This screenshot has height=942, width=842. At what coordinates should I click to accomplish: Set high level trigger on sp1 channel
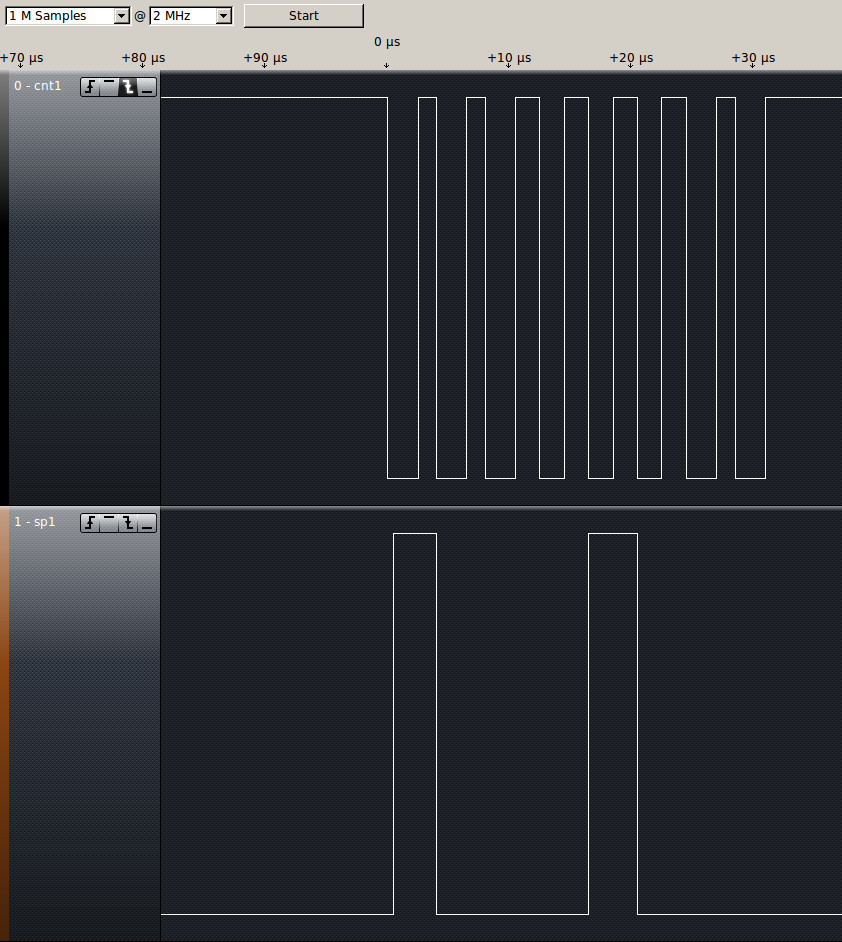click(109, 523)
